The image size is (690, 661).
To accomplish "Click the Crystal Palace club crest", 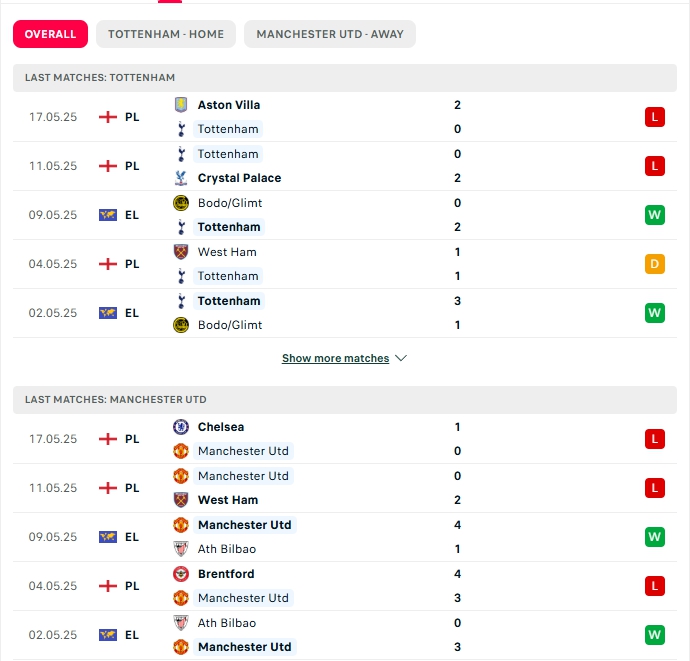I will 181,178.
